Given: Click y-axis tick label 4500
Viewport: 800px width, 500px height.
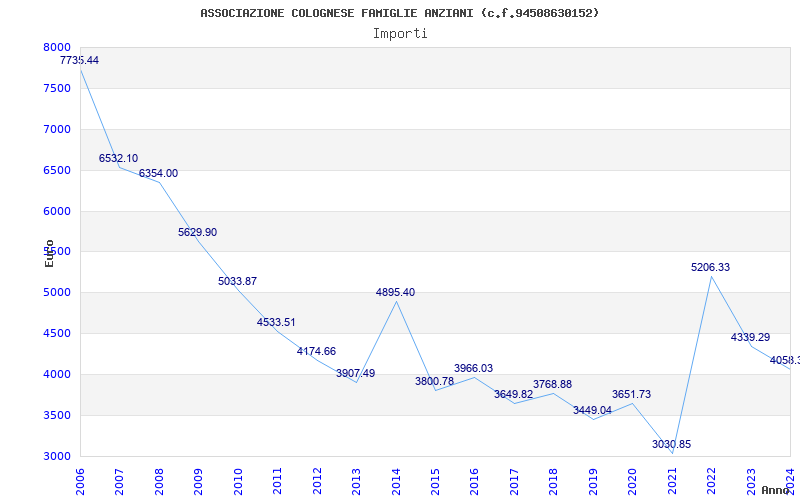Looking at the screenshot, I should pyautogui.click(x=57, y=333).
